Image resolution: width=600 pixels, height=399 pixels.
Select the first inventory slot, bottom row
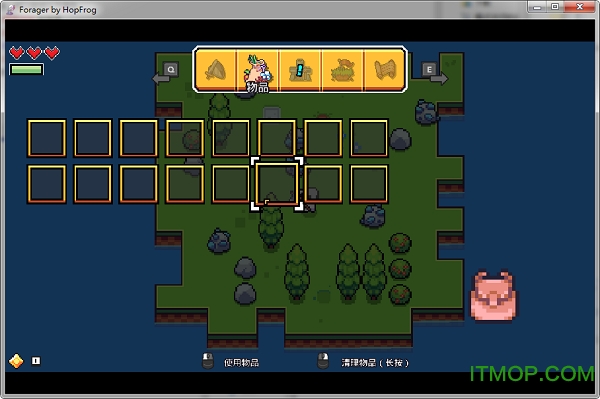[x=47, y=184]
